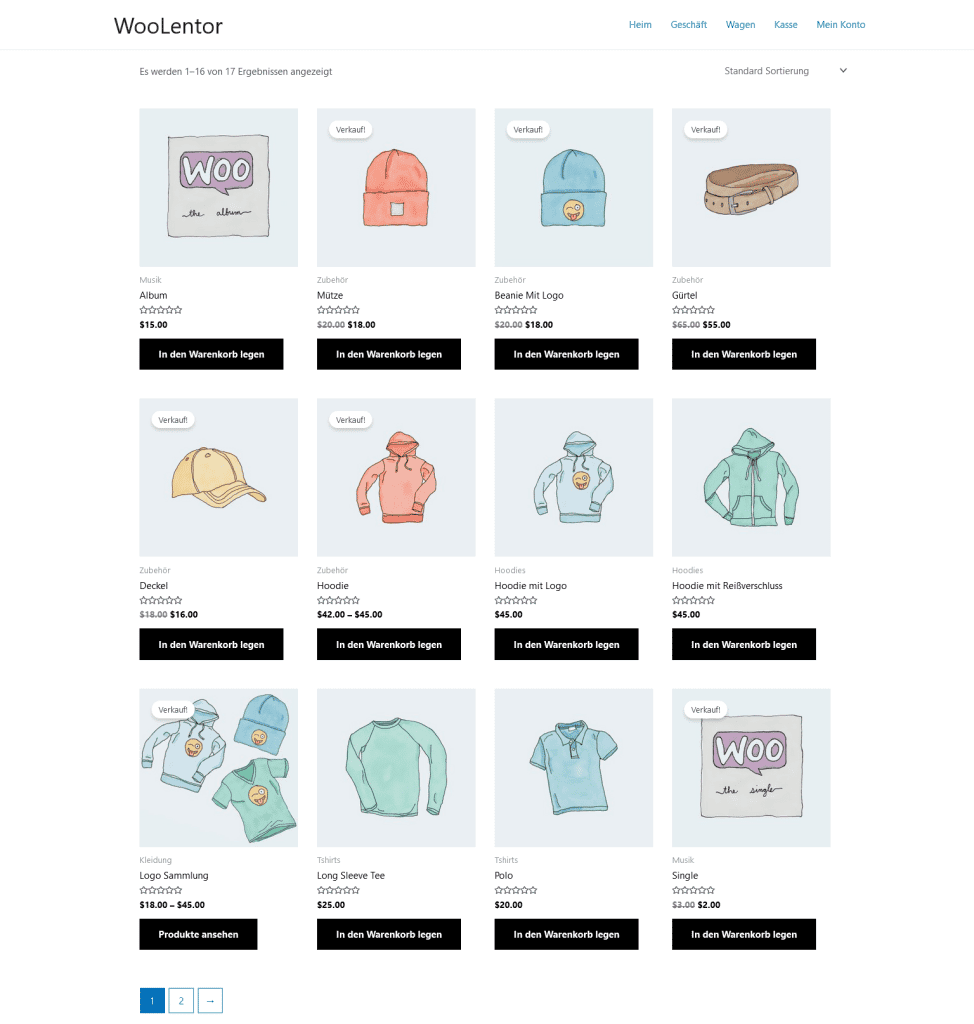This screenshot has width=974, height=1024.
Task: Click Produkte ansehen for Logo Sammlung
Action: pos(198,934)
